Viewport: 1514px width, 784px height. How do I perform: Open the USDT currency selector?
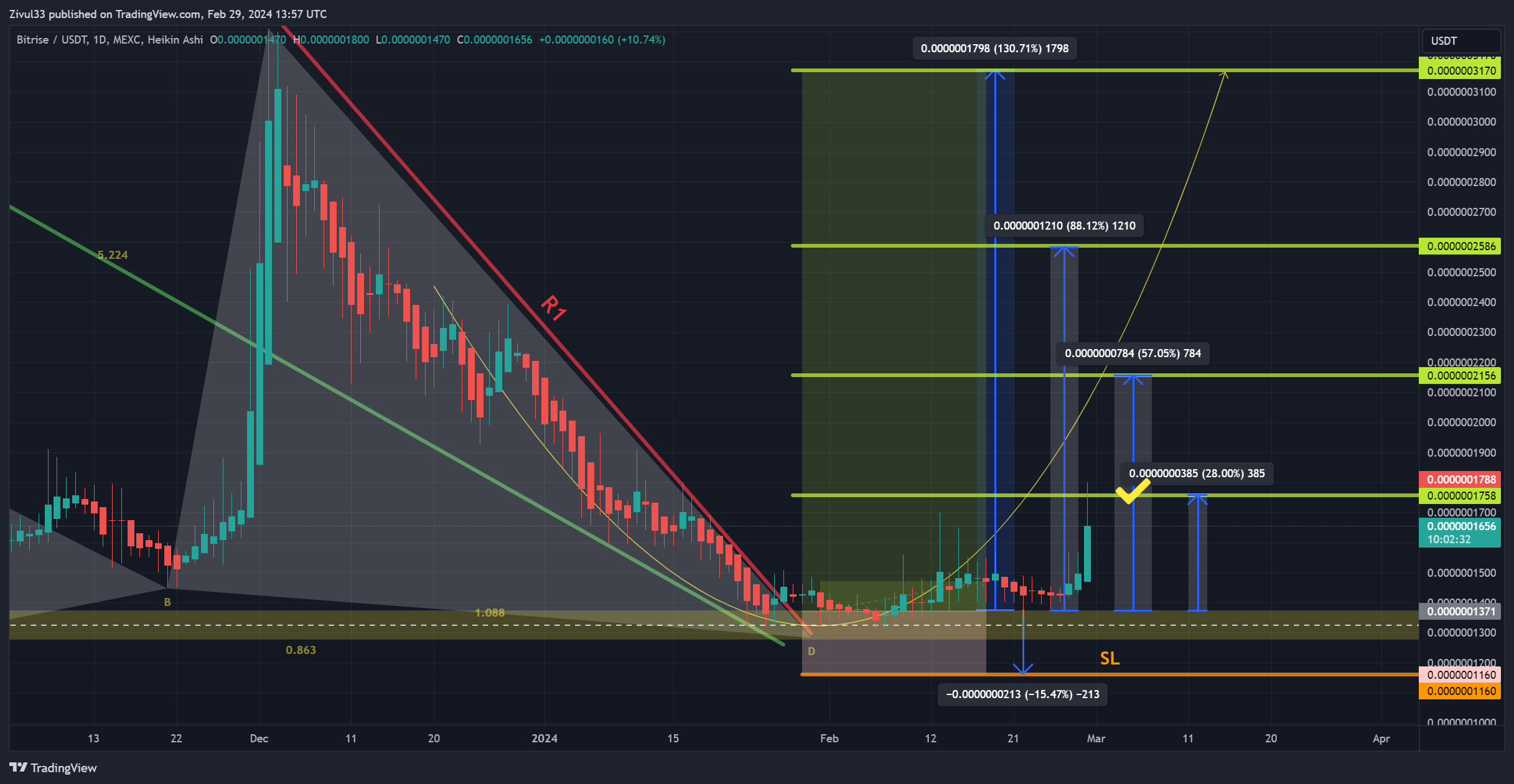pyautogui.click(x=1460, y=41)
